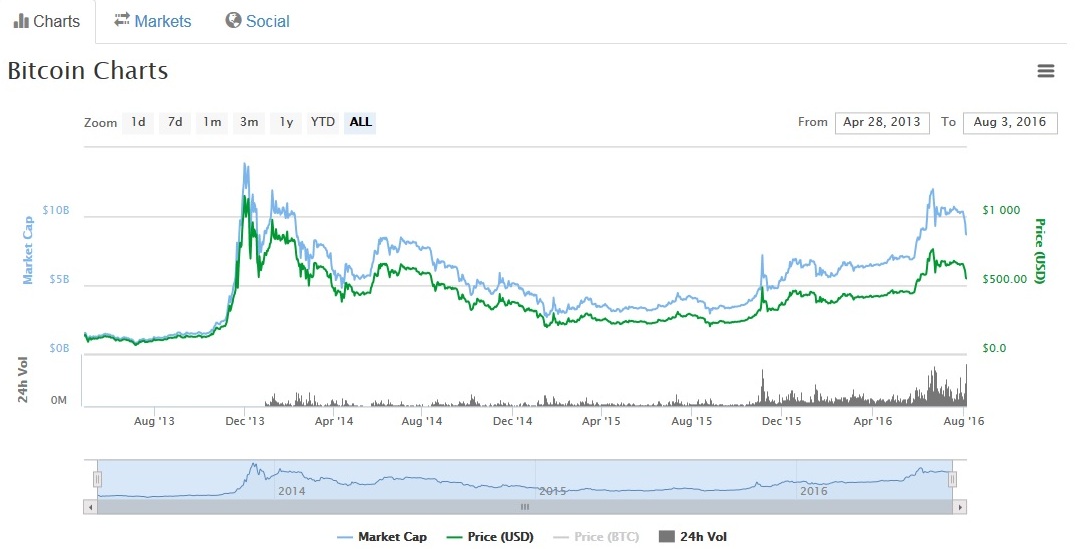Click the Bitcoin Charts heading
Image resolution: width=1087 pixels, height=549 pixels.
coord(88,71)
